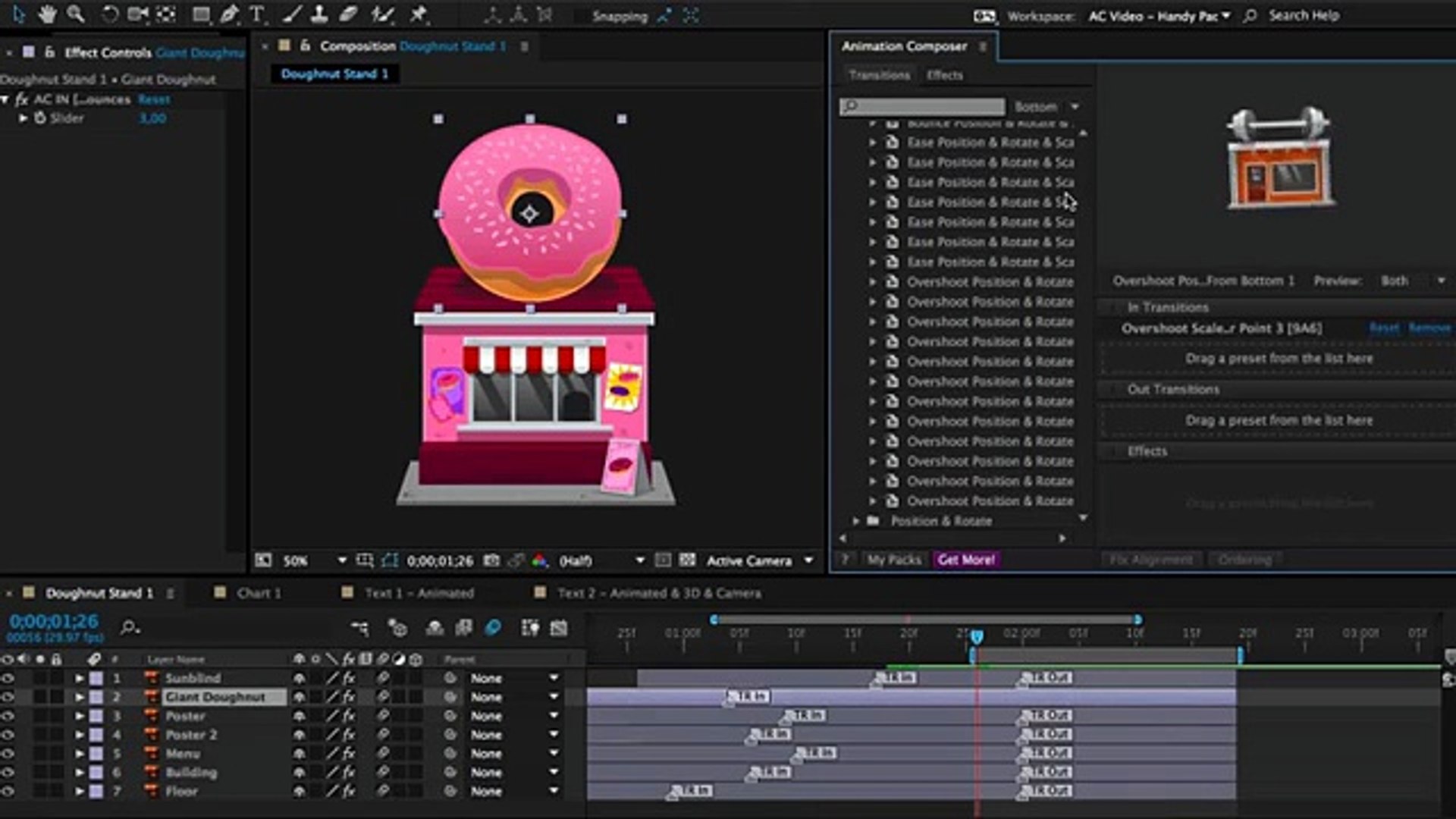Hide the Poster 2 layer
The width and height of the screenshot is (1456, 819).
(x=8, y=735)
